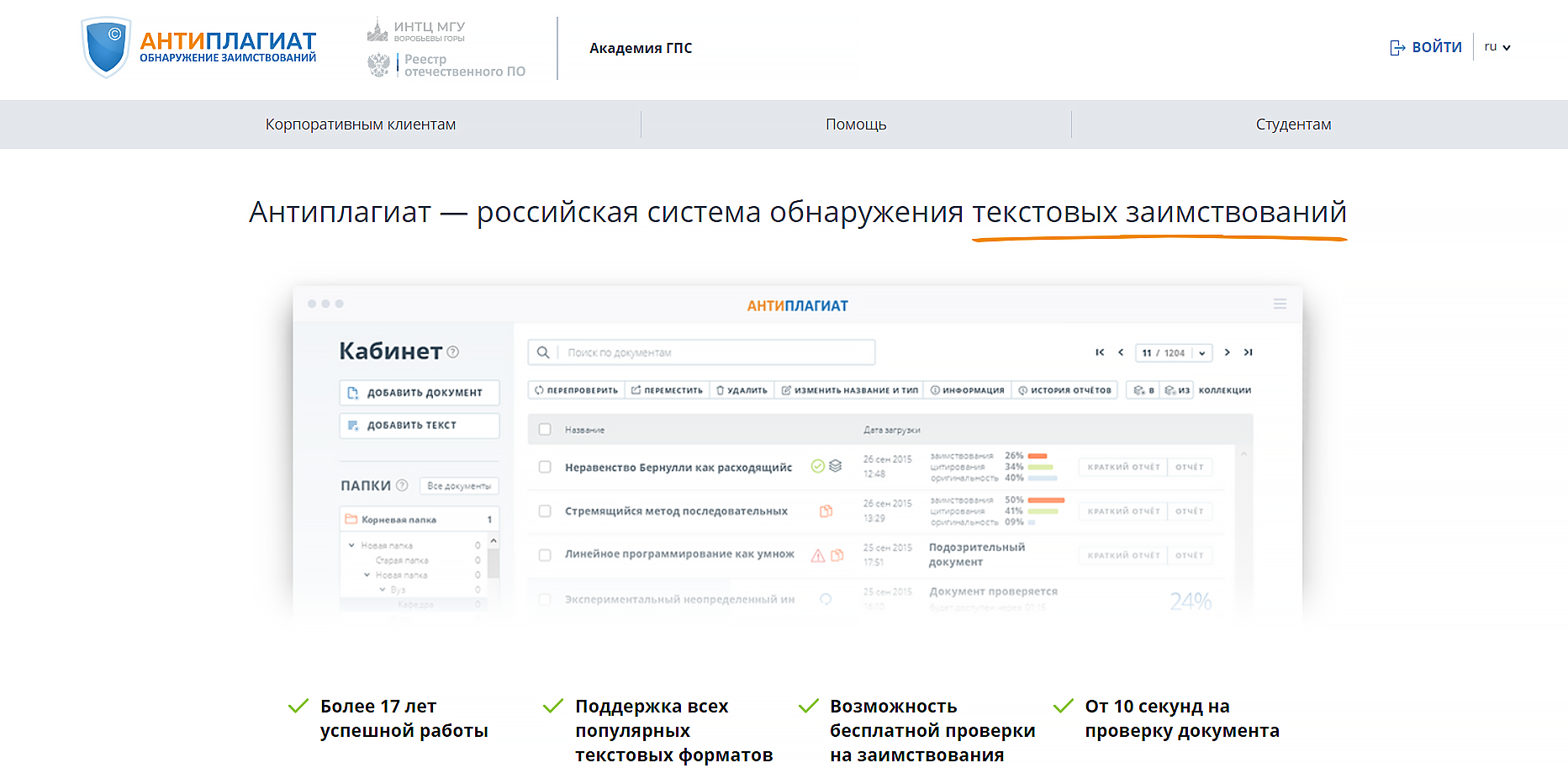
Task: Go to first page of documents
Action: point(1100,352)
